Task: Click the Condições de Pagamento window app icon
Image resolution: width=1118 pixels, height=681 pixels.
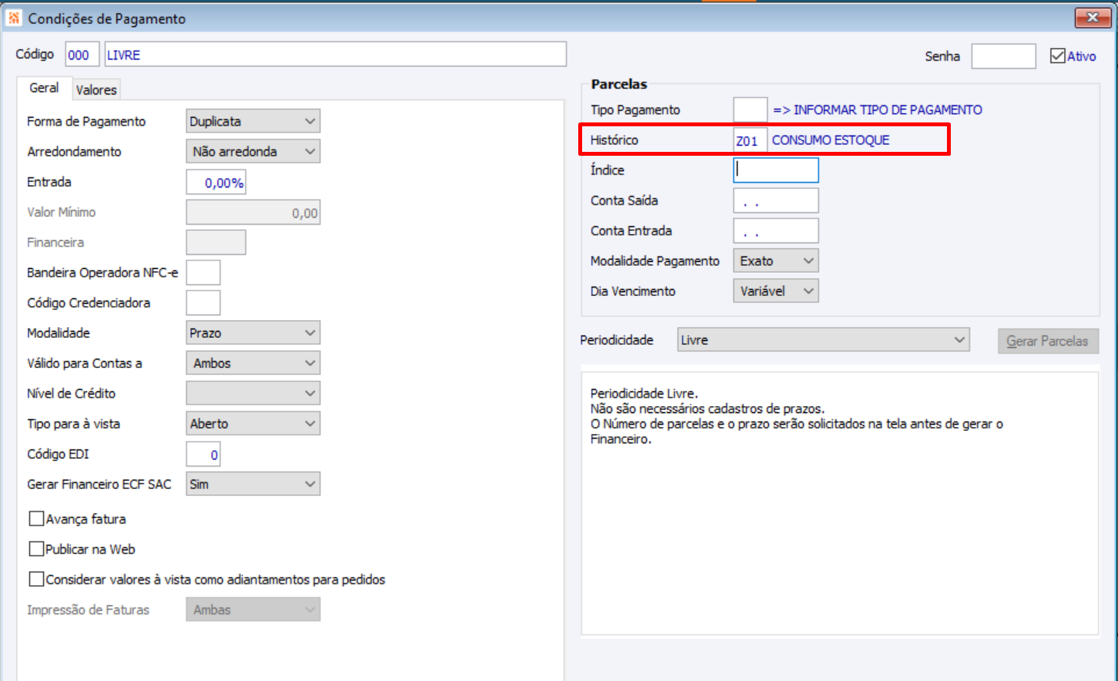Action: pyautogui.click(x=14, y=18)
